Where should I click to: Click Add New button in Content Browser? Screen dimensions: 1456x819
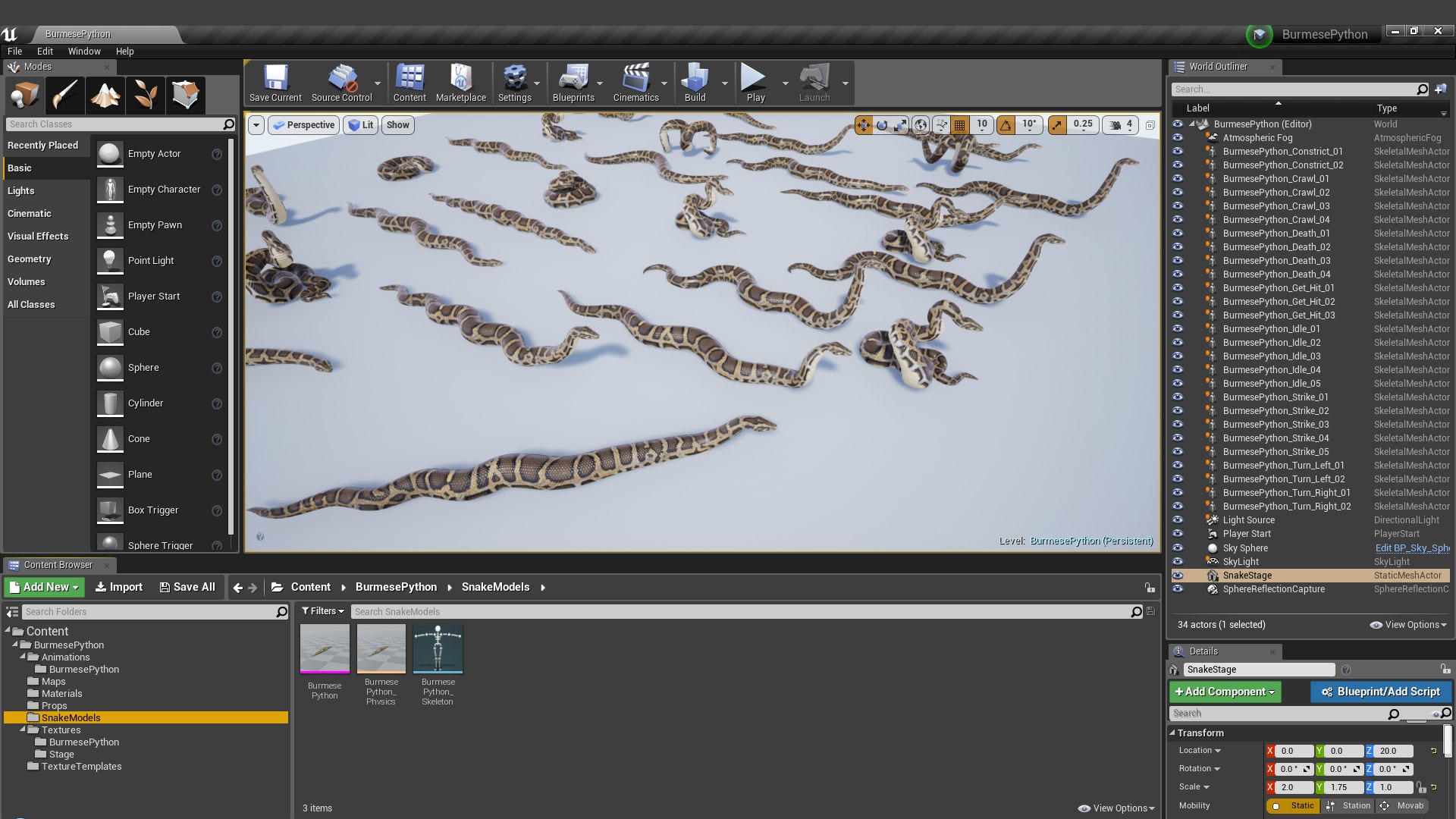tap(44, 587)
